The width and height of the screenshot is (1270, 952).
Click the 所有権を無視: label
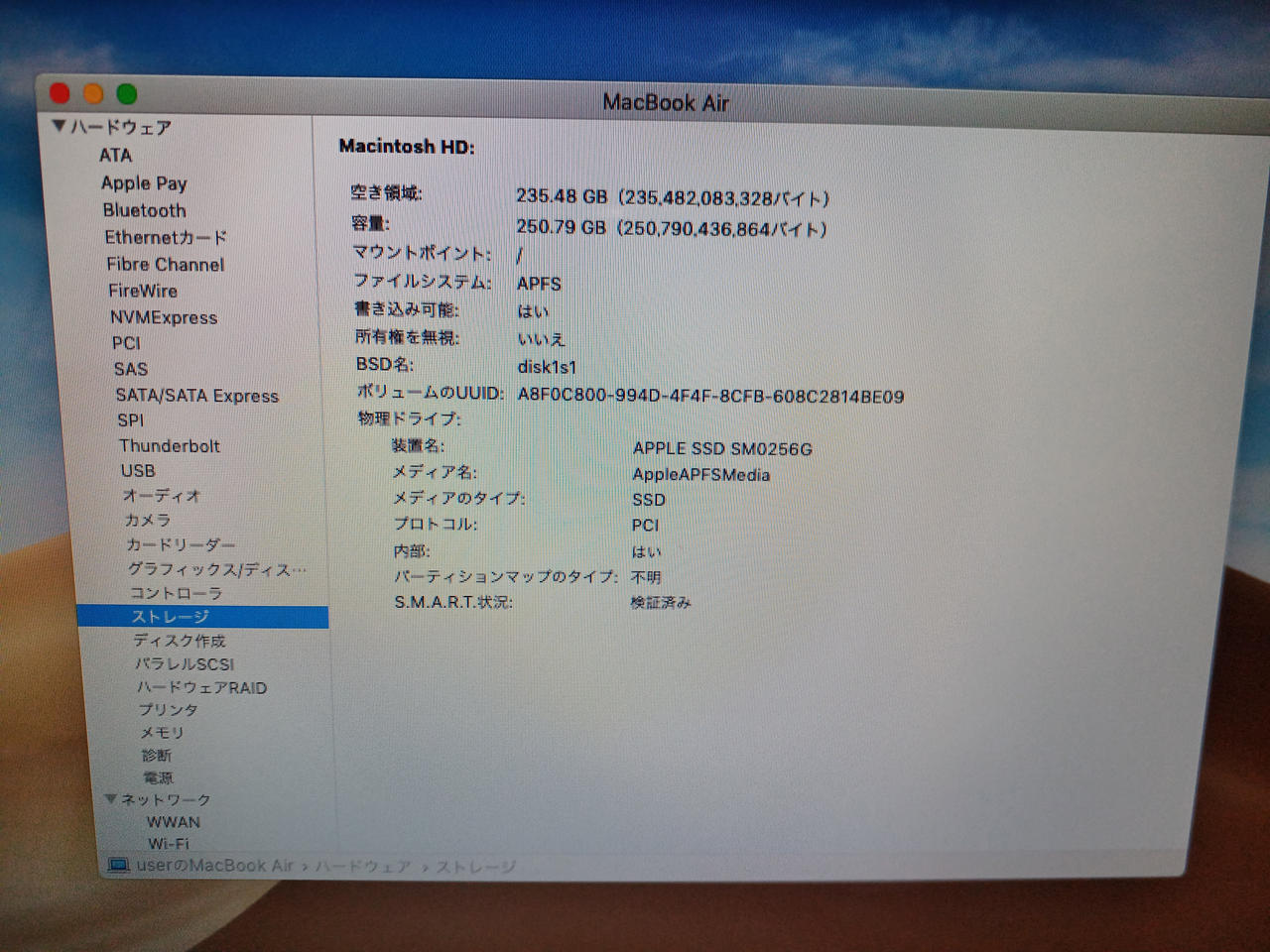pos(407,337)
